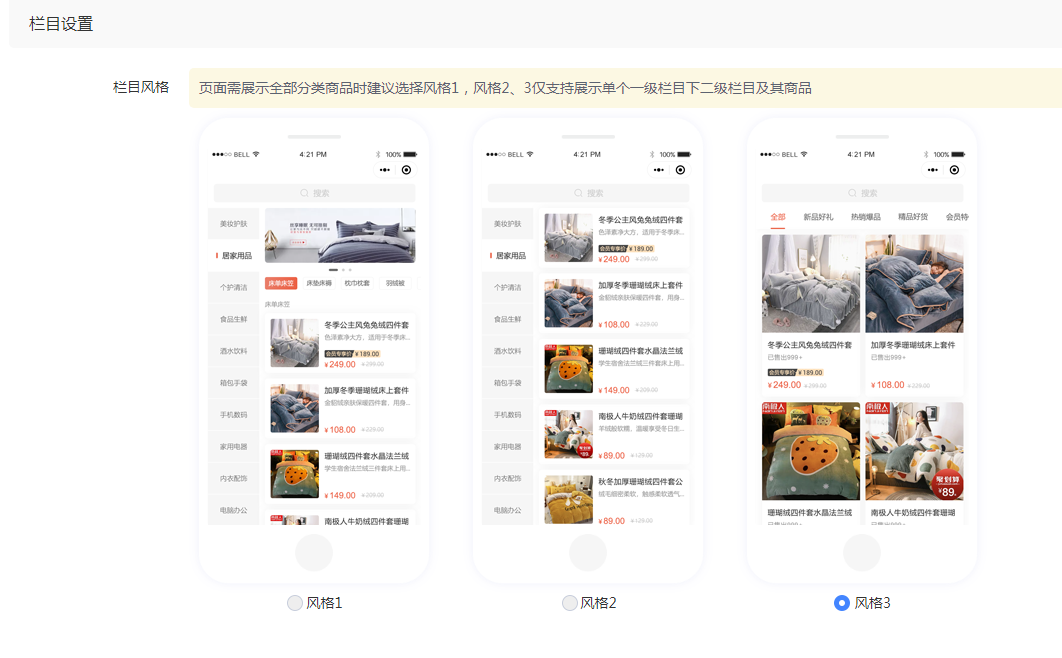Select the 枕巾枕套 sub-tab in 风格1 preview
The image size is (1062, 658).
[x=357, y=283]
